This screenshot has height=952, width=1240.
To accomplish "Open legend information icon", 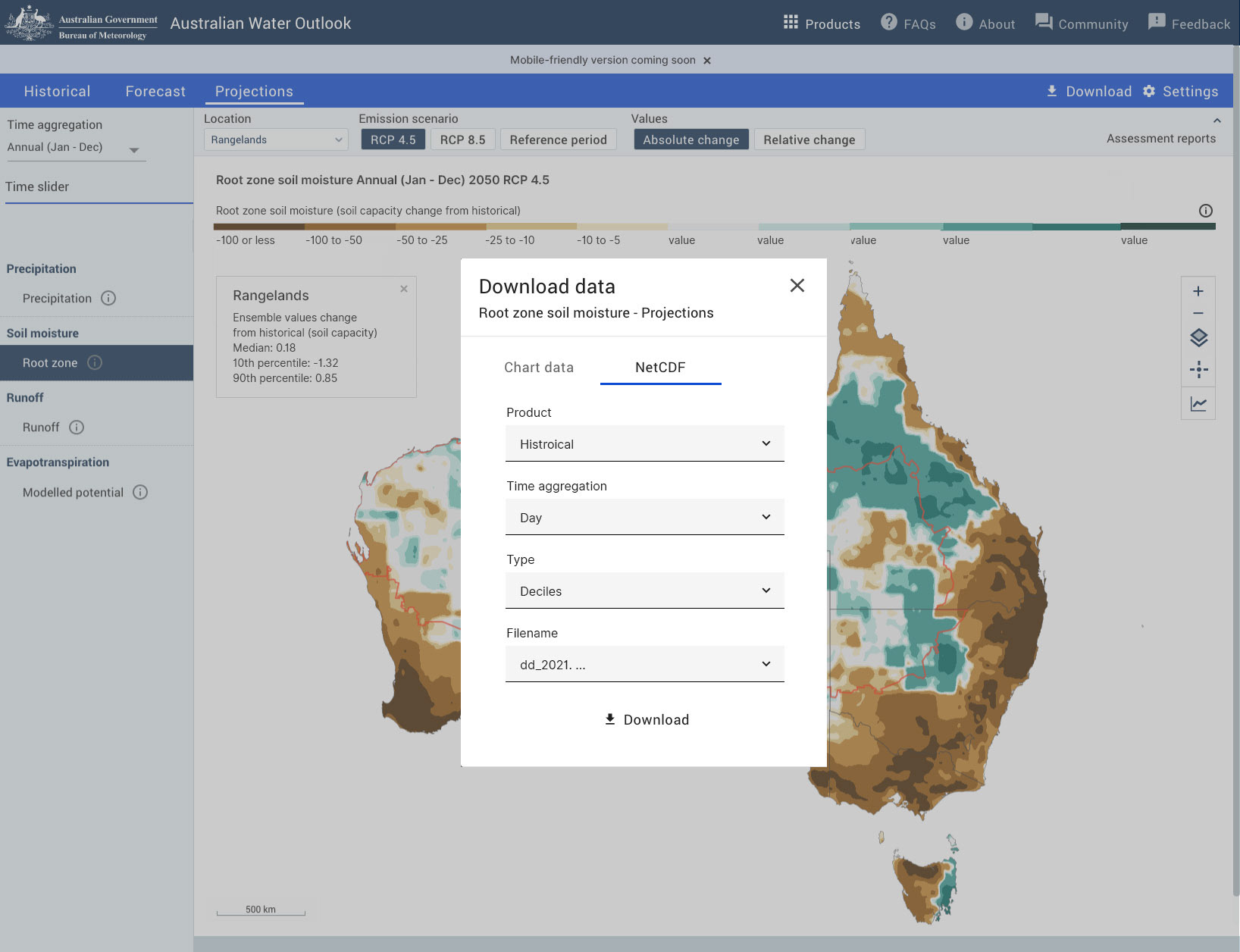I will pos(1205,211).
